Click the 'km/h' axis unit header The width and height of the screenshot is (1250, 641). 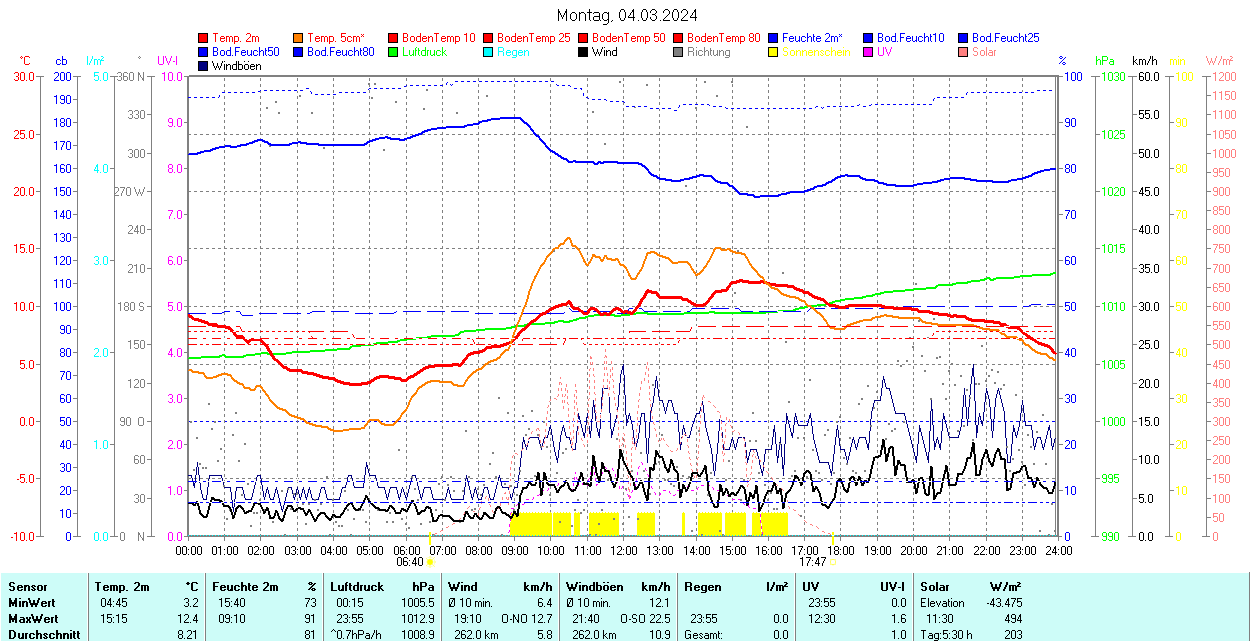click(1144, 61)
